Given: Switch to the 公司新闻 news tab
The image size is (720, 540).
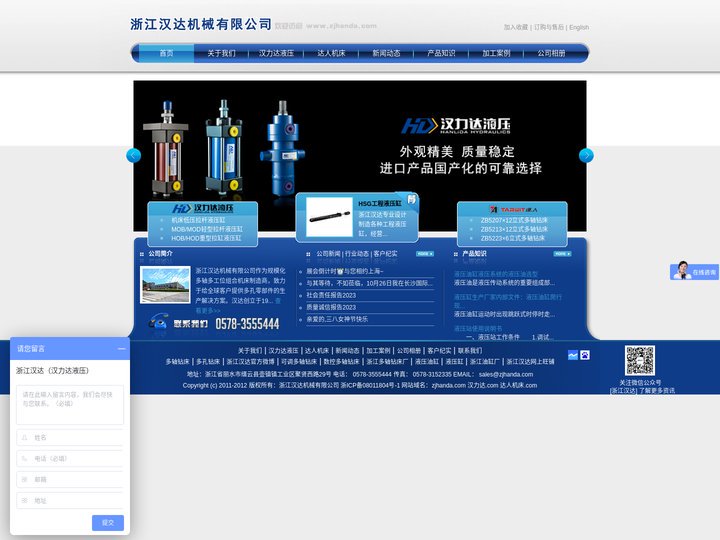Looking at the screenshot, I should 328,253.
